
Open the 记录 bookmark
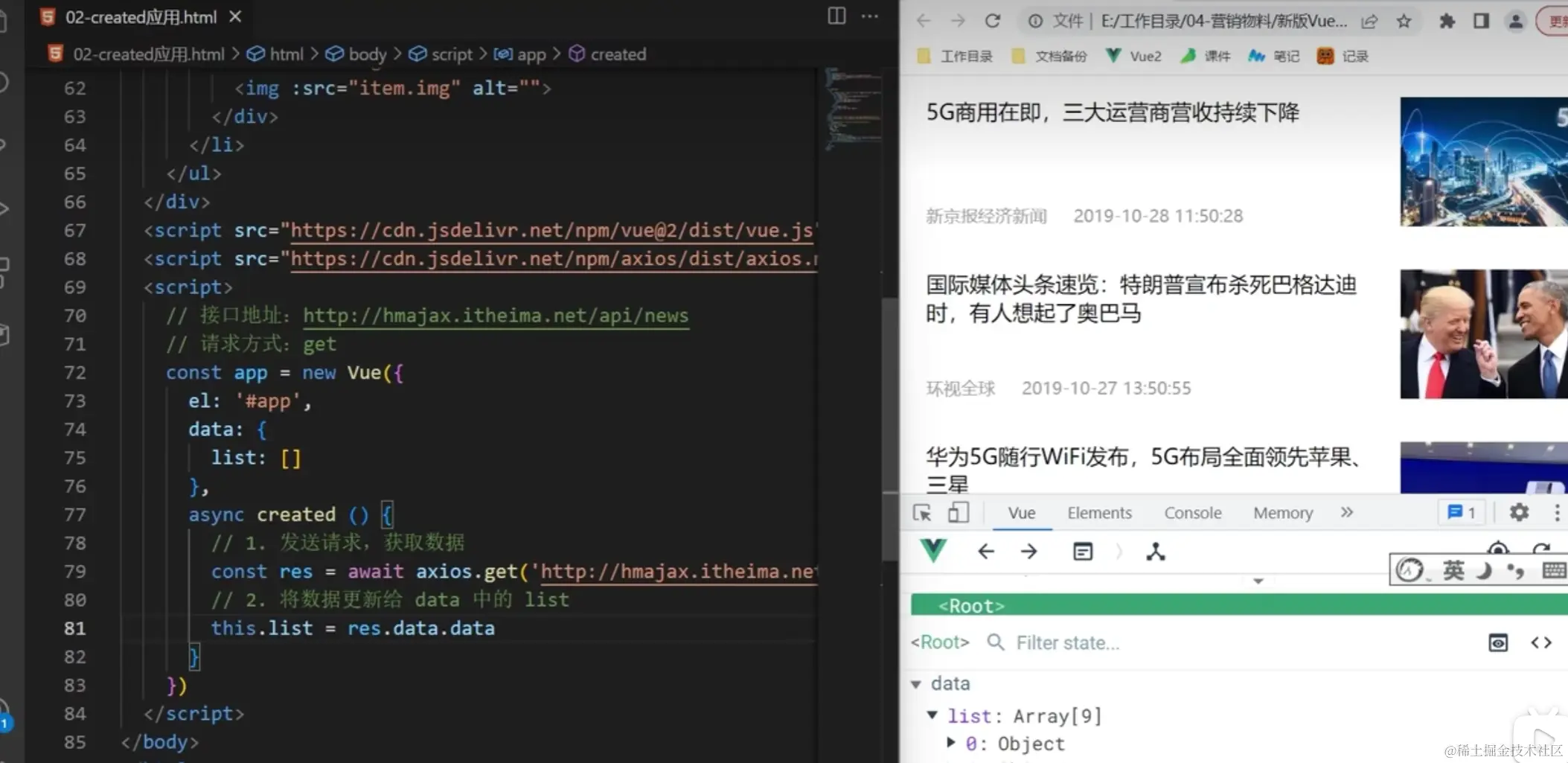(1343, 56)
